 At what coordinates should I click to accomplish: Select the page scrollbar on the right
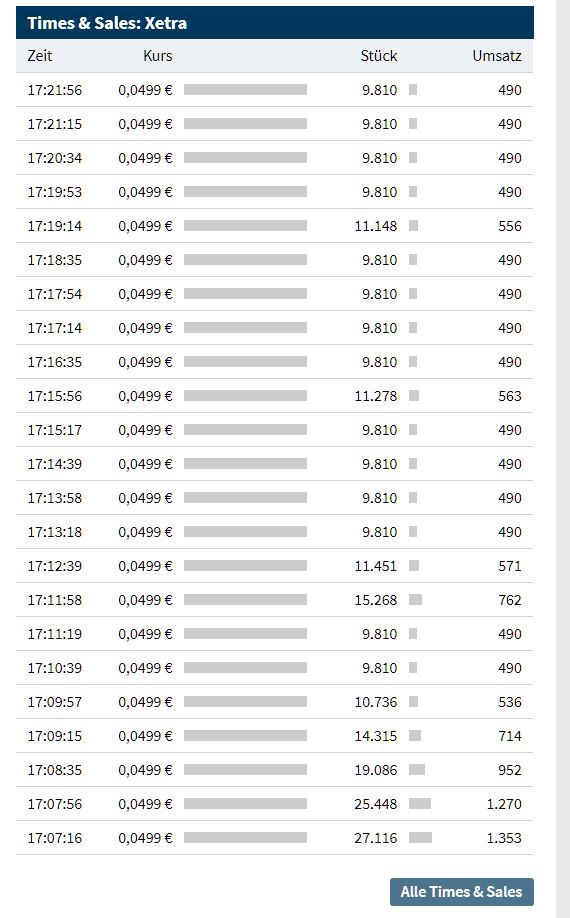point(562,459)
